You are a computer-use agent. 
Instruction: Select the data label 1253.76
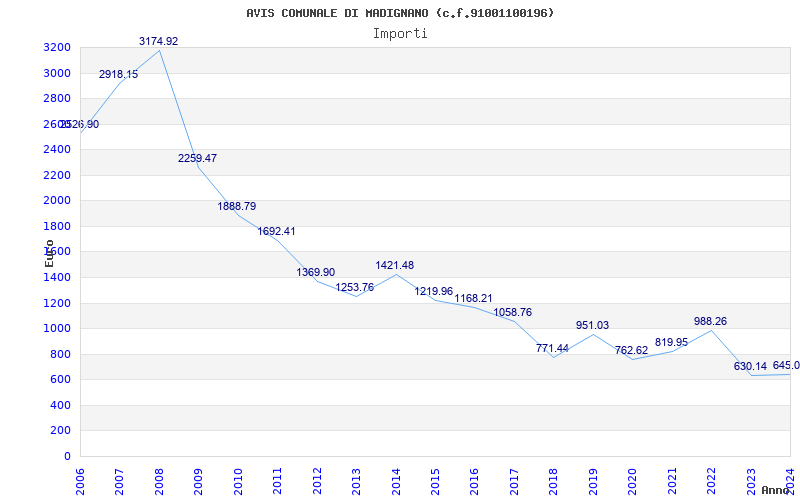355,287
